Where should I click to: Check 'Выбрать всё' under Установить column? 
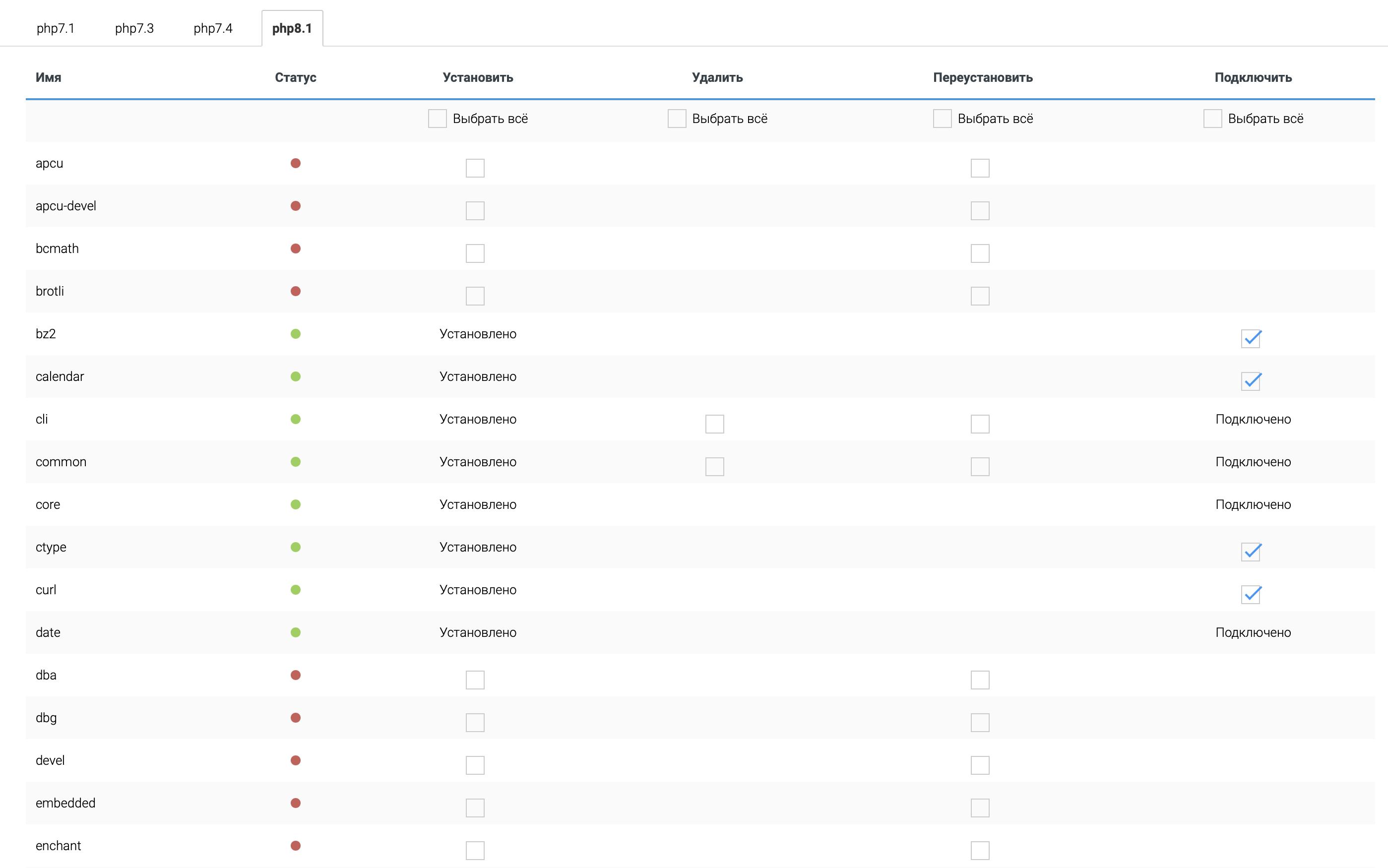click(437, 119)
